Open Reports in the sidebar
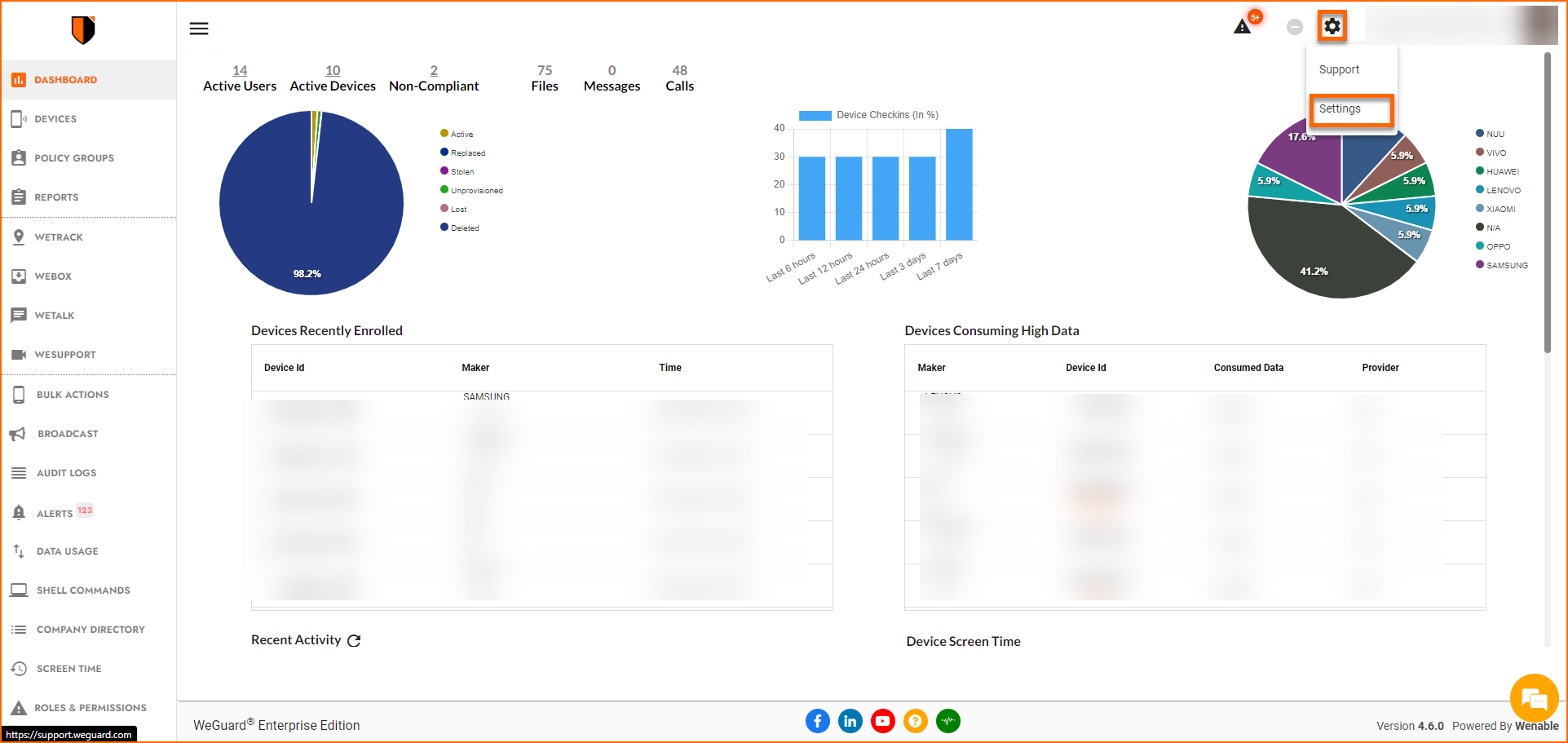Image resolution: width=1568 pixels, height=743 pixels. pyautogui.click(x=89, y=197)
